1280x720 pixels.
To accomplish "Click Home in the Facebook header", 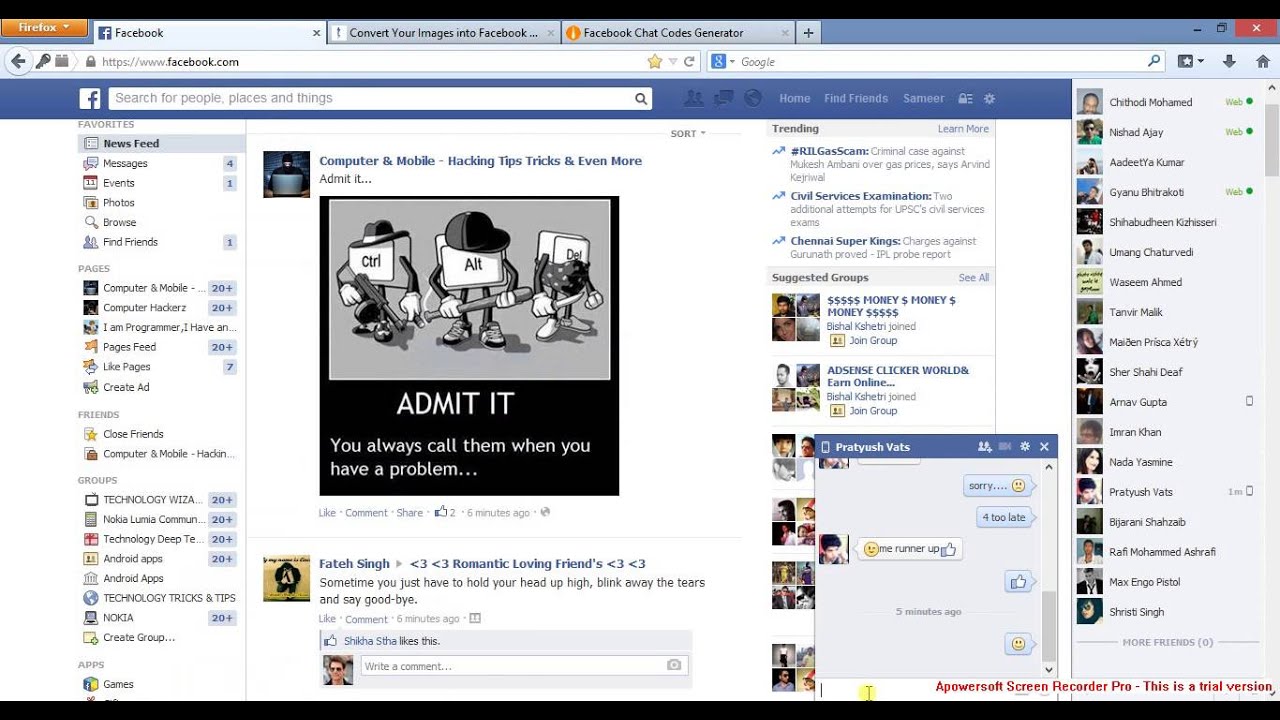I will (795, 98).
